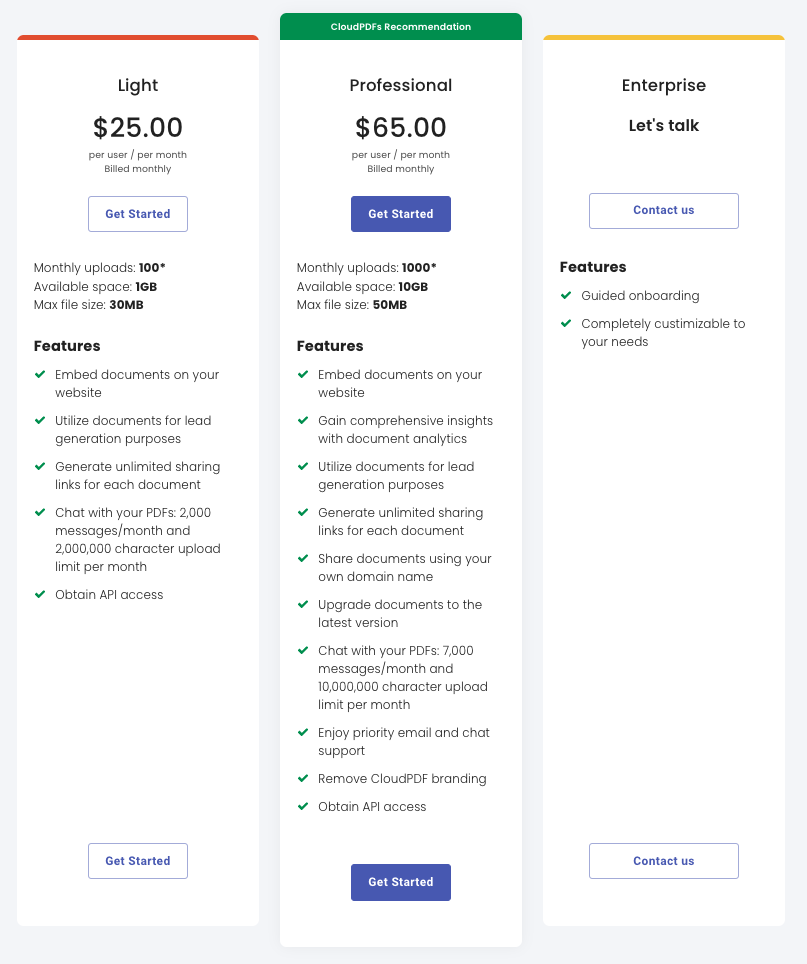The width and height of the screenshot is (807, 964).
Task: Click the bottom 'Contact us' button in Enterprise card
Action: tap(663, 860)
